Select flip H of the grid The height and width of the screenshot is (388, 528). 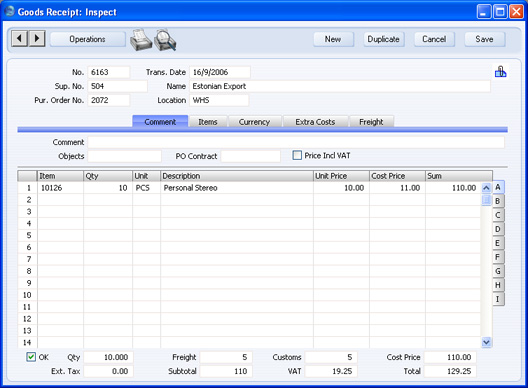tap(498, 285)
